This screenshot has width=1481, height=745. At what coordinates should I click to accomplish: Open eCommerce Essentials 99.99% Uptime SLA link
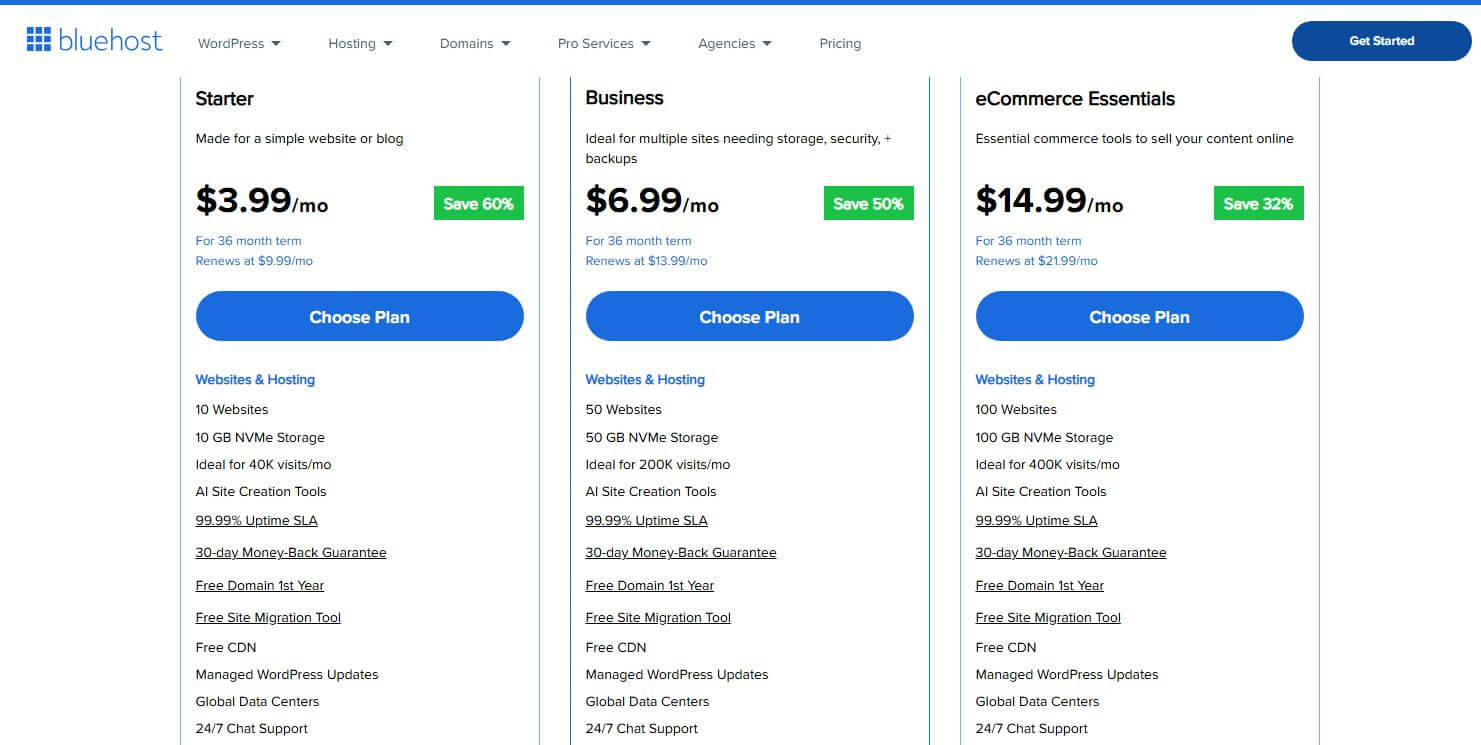[x=1036, y=521]
